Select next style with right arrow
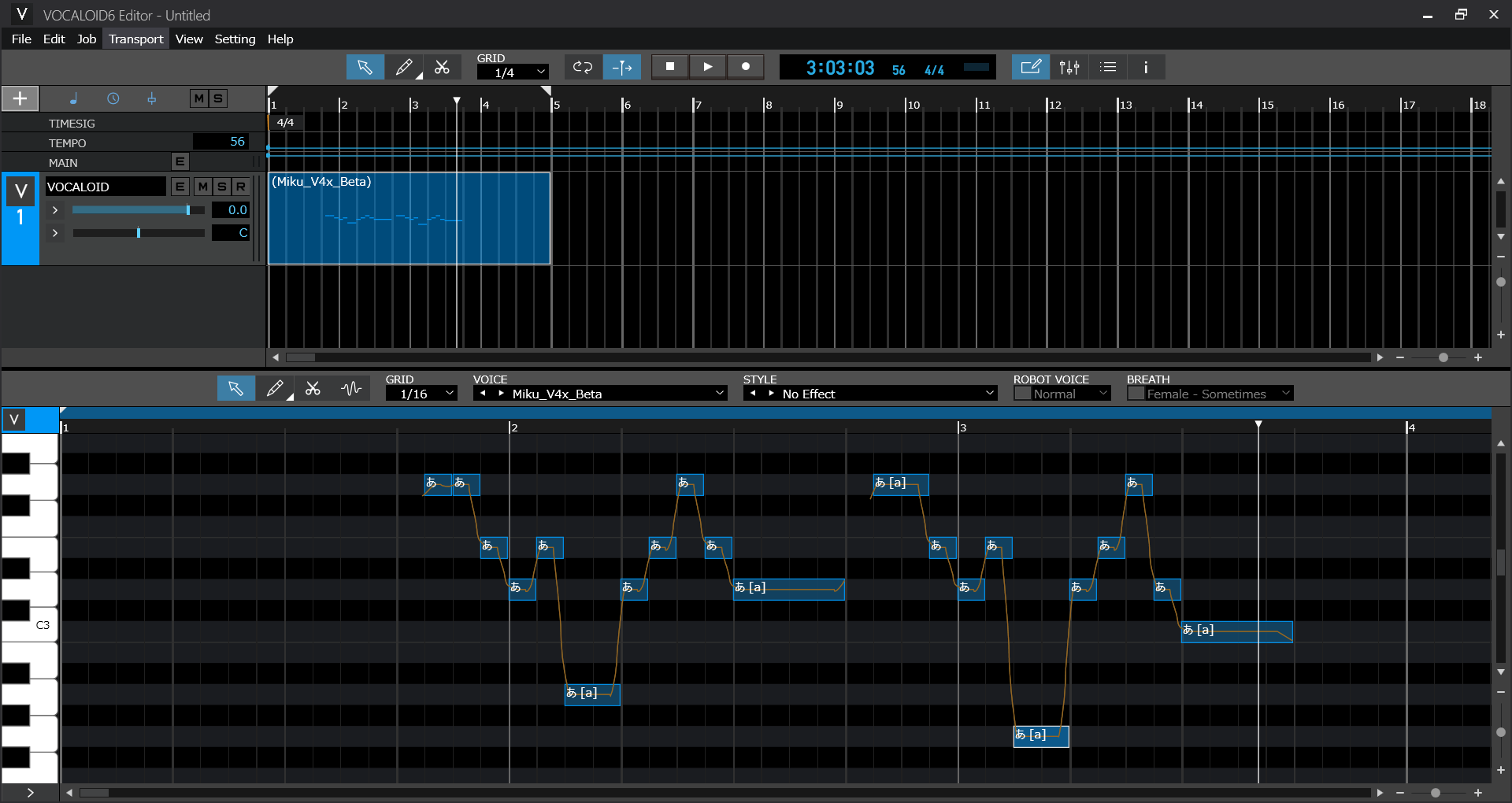1512x803 pixels. pos(771,393)
